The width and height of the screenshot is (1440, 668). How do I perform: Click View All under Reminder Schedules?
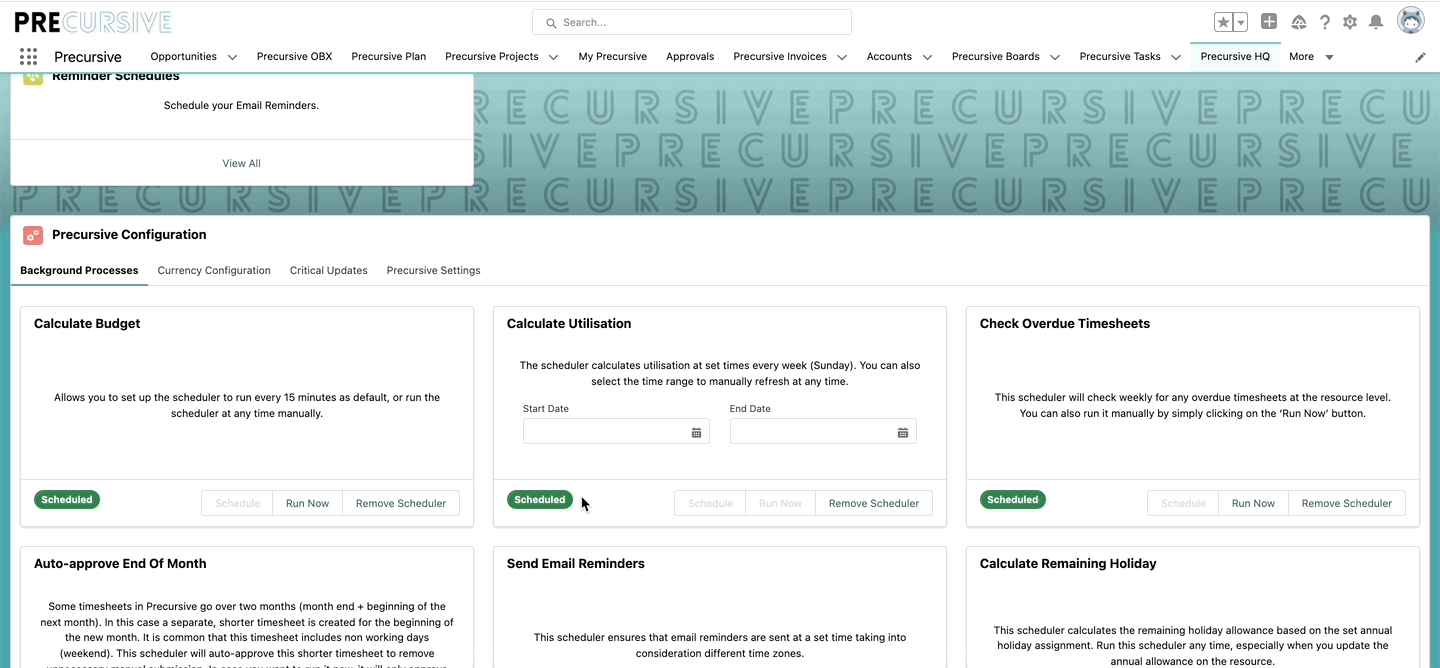click(x=241, y=163)
